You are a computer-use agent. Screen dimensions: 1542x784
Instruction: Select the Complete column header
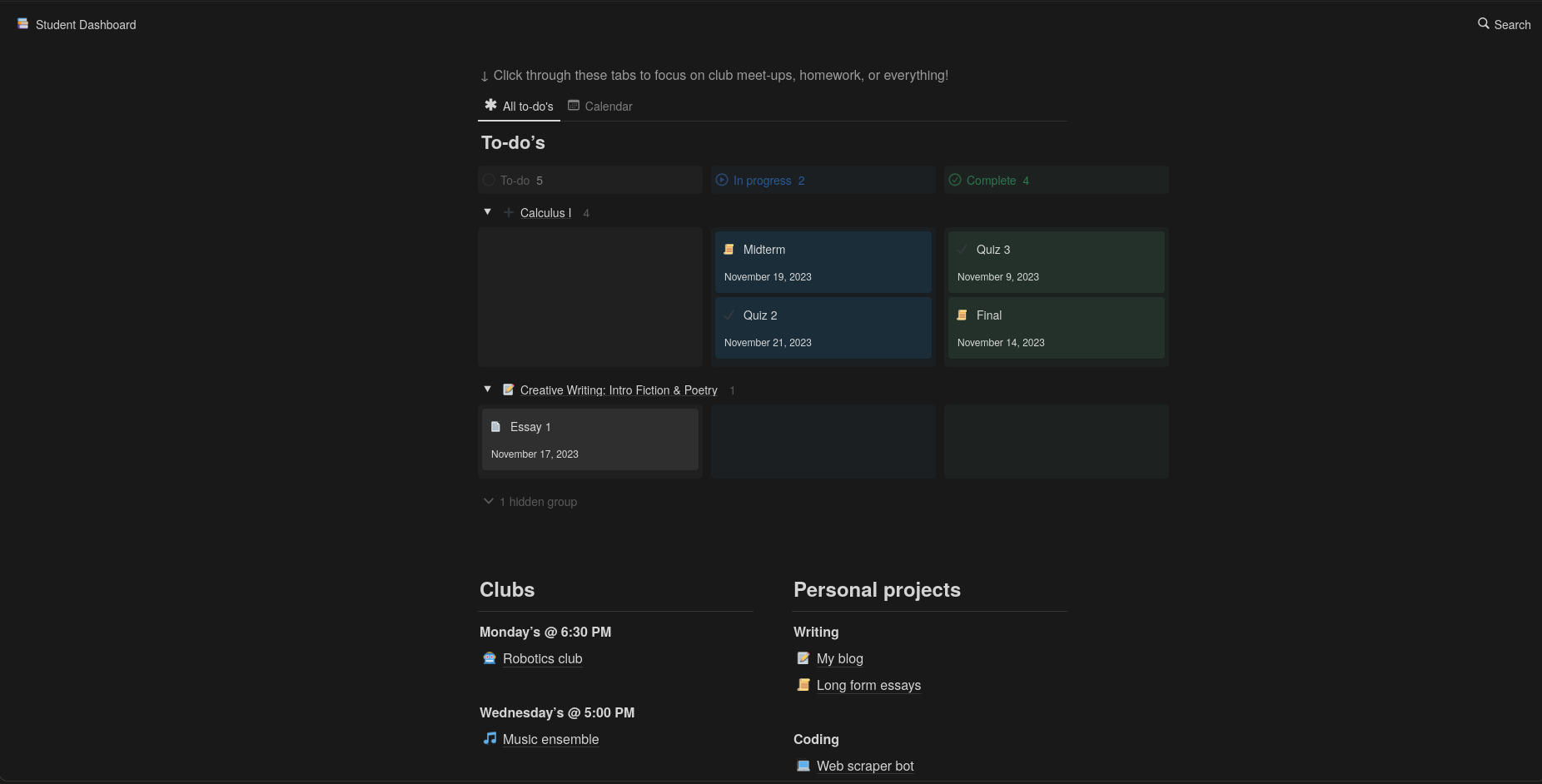point(1056,181)
